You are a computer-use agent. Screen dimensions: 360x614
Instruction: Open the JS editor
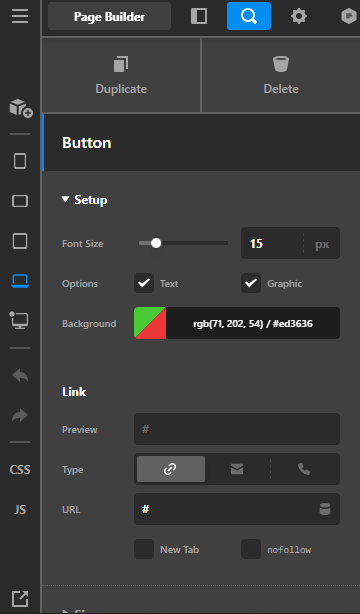click(x=20, y=509)
